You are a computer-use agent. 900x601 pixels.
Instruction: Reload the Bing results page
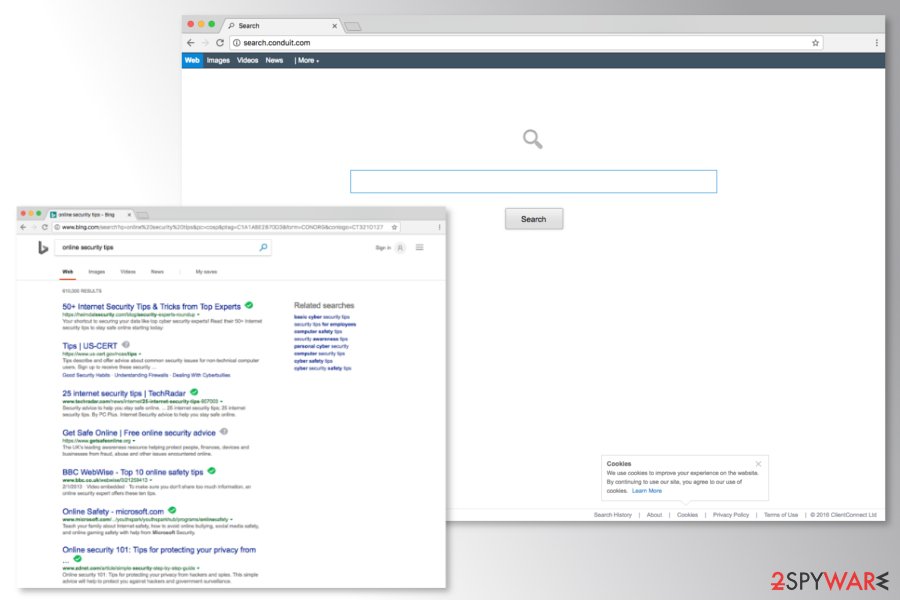(44, 227)
